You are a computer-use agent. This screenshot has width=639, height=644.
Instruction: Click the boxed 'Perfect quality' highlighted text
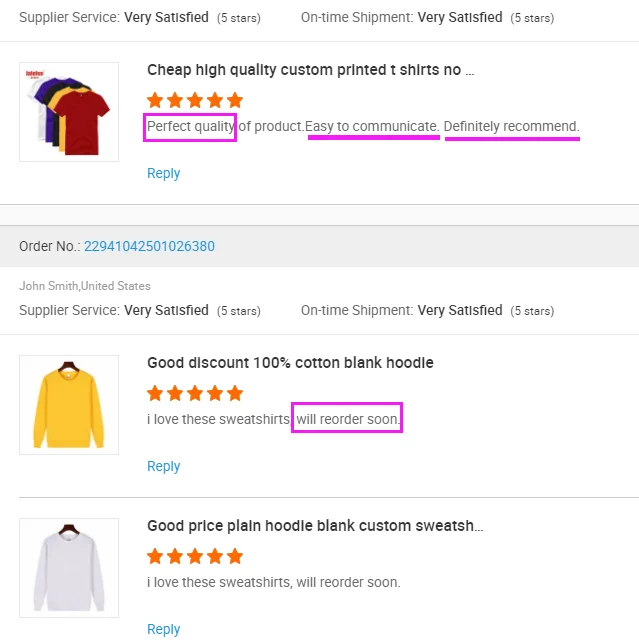[x=191, y=127]
